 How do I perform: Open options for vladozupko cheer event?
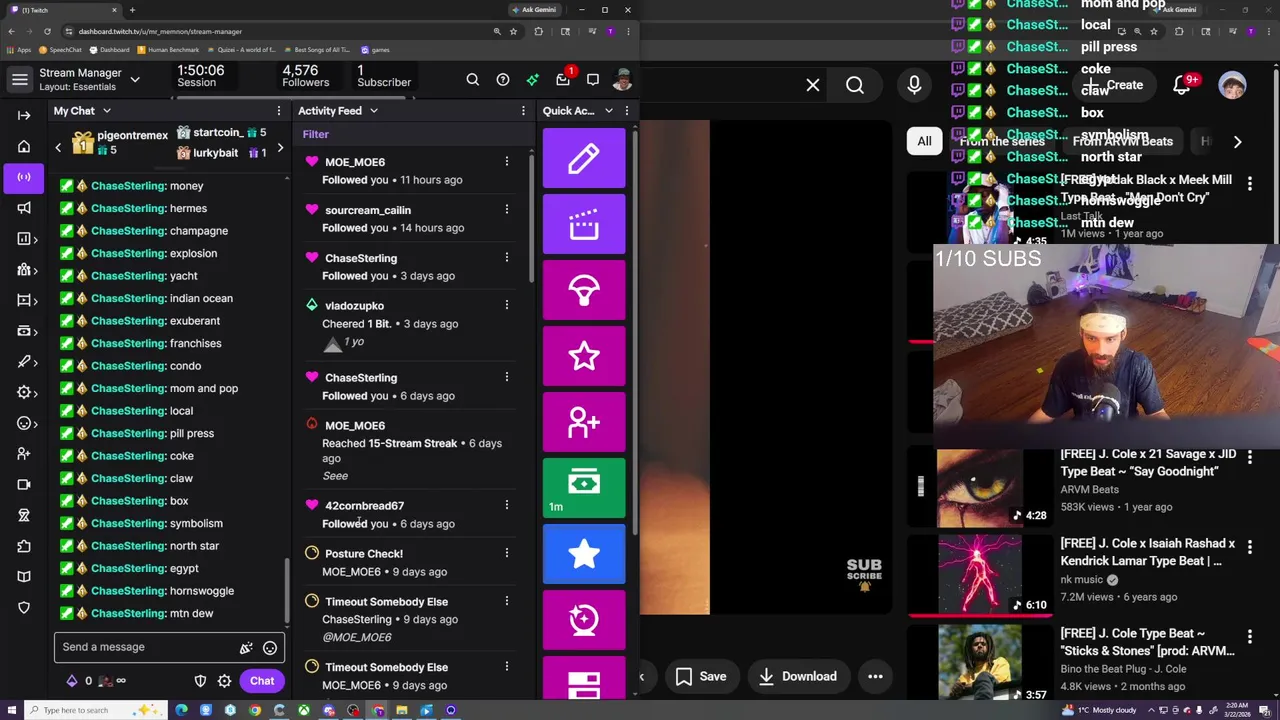507,305
